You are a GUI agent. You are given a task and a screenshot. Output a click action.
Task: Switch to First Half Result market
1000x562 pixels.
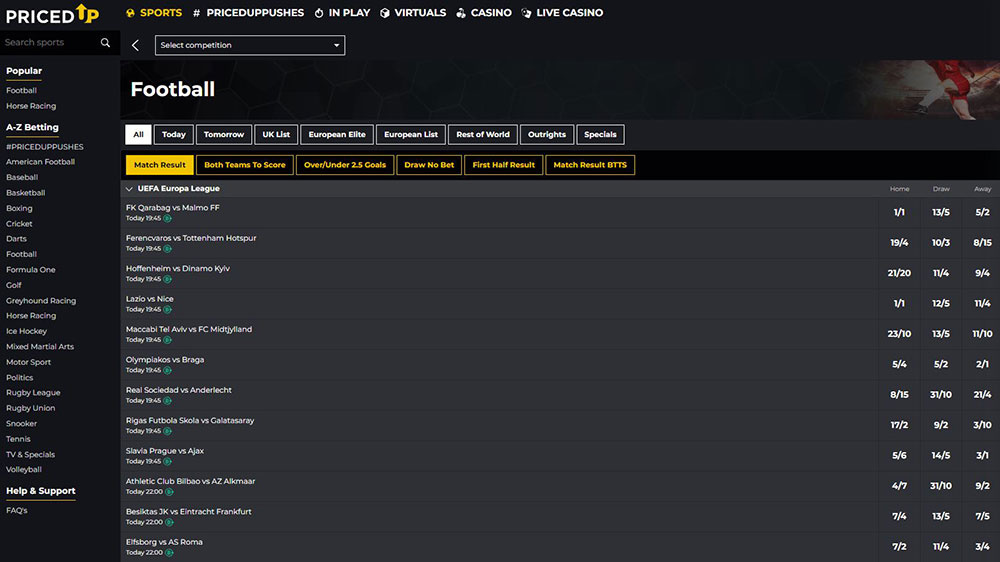(x=504, y=165)
